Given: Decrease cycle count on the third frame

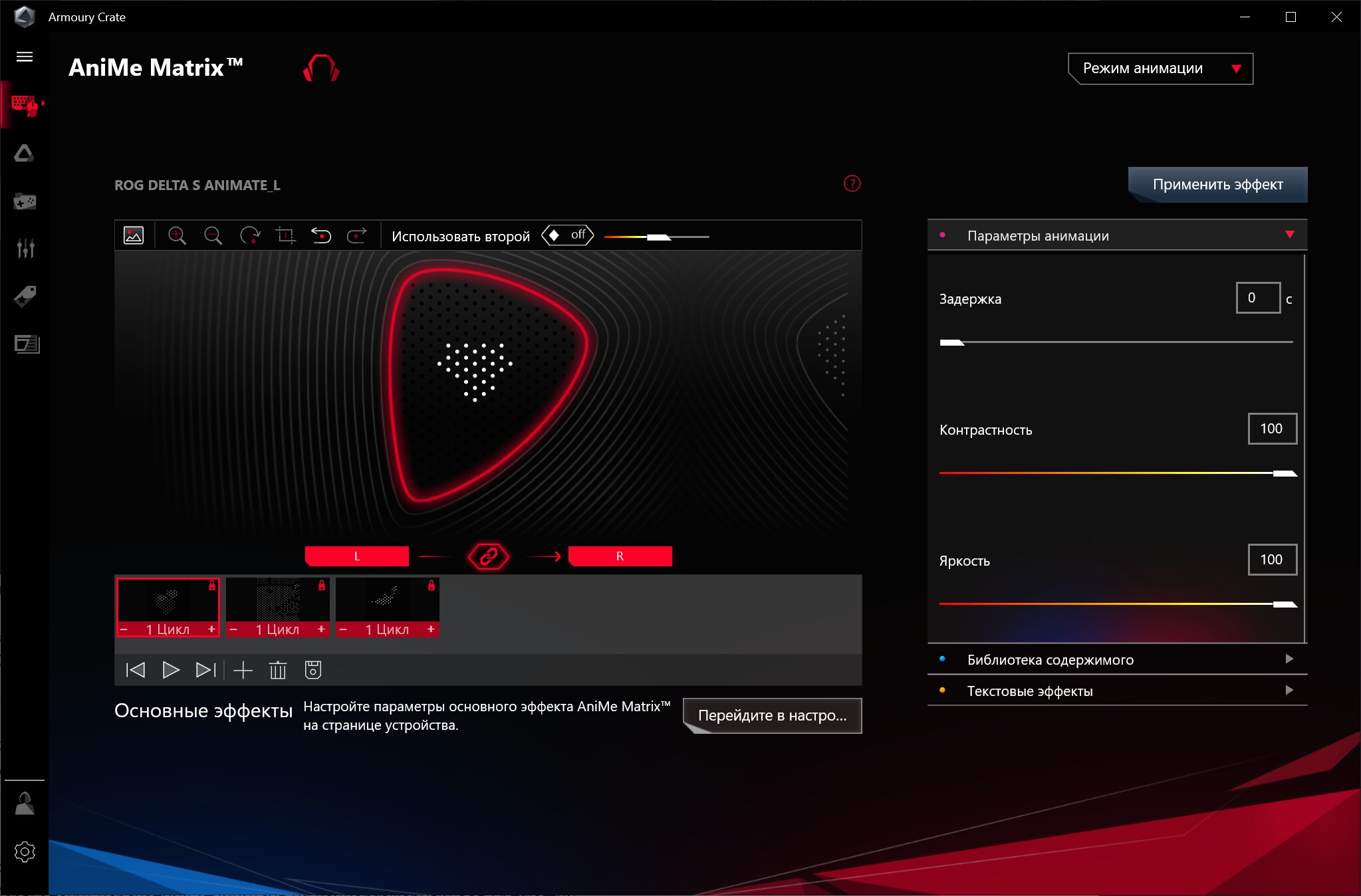Looking at the screenshot, I should pyautogui.click(x=343, y=629).
